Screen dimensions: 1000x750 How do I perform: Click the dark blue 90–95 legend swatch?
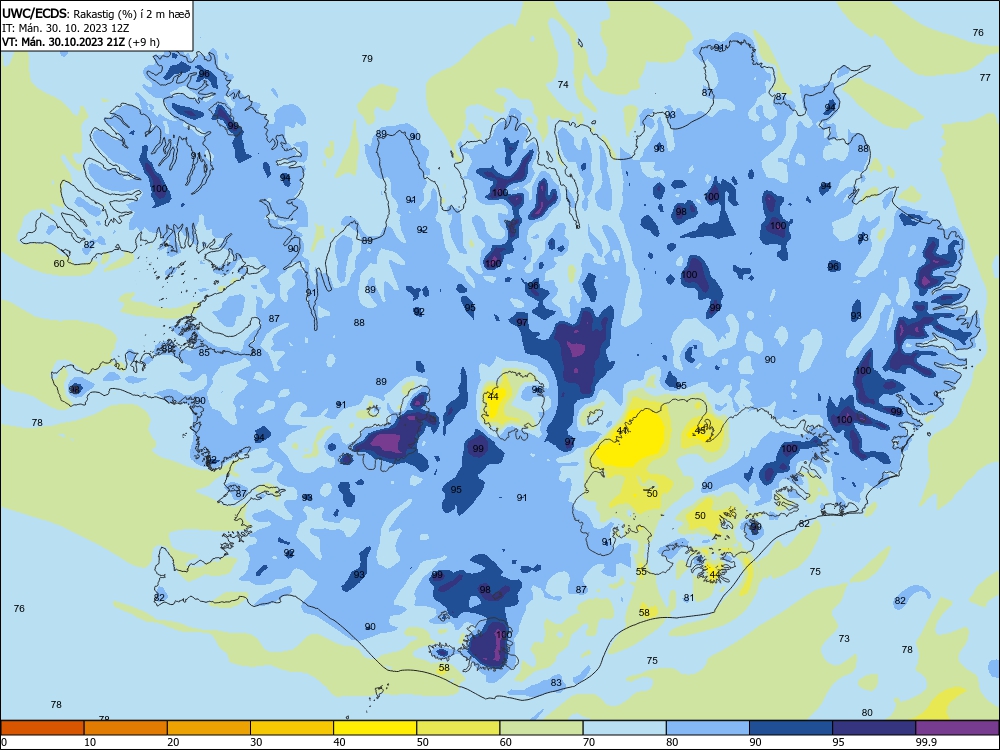(791, 728)
